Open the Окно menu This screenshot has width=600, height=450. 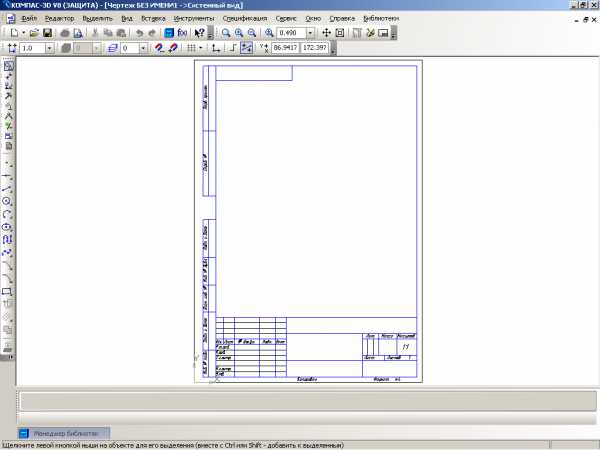pos(313,18)
